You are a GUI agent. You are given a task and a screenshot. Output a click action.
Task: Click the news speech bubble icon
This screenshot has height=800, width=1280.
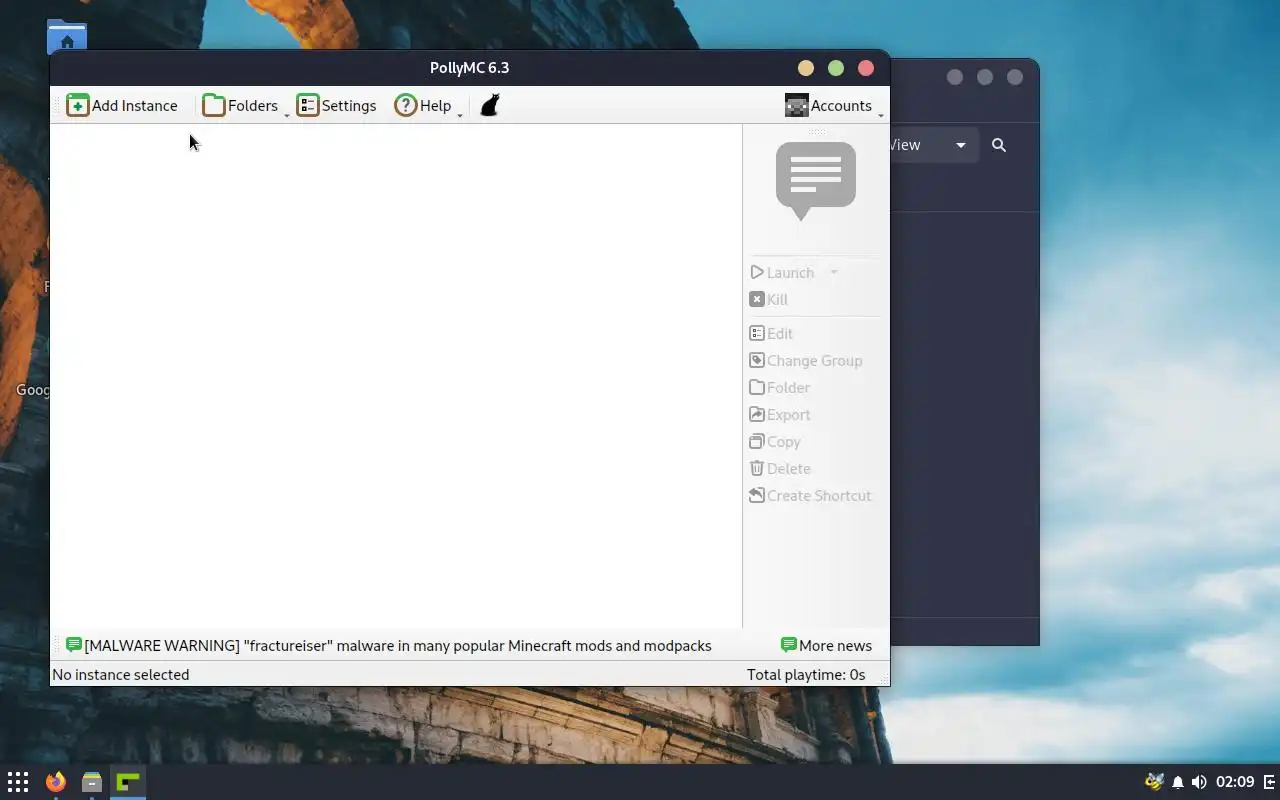pyautogui.click(x=816, y=180)
